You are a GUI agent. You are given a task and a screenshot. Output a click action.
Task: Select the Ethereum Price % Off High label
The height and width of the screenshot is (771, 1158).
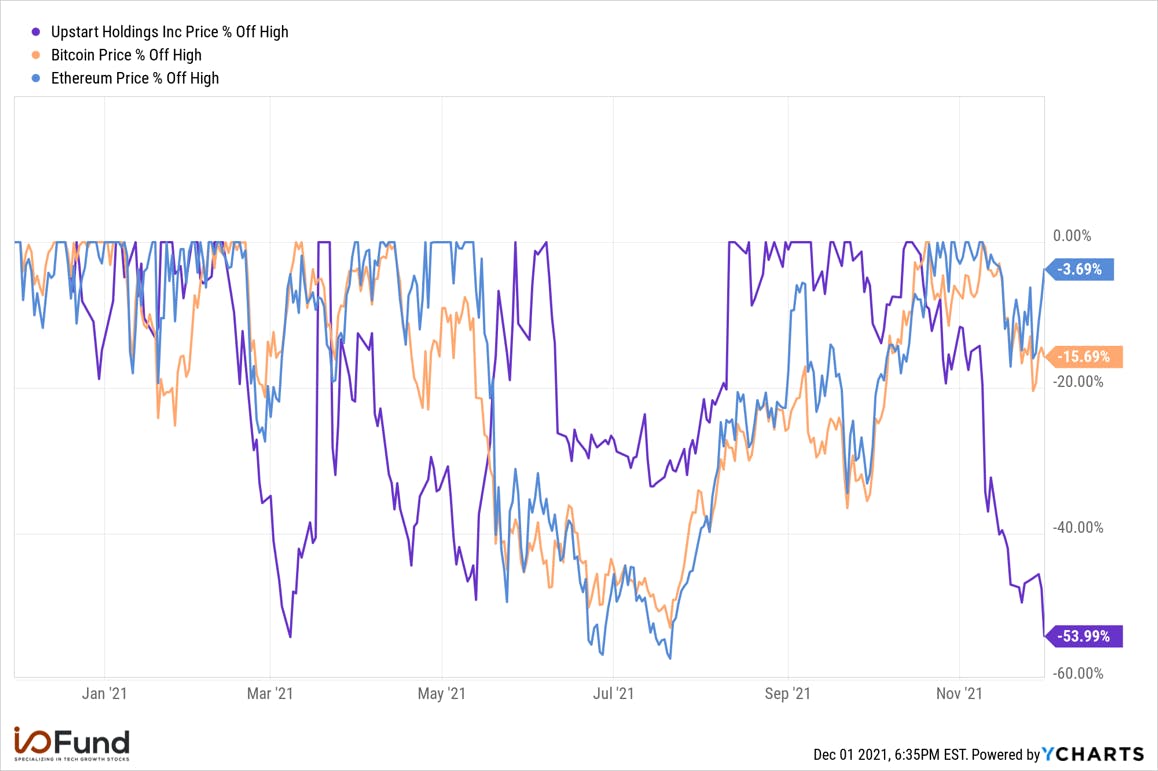(x=134, y=78)
